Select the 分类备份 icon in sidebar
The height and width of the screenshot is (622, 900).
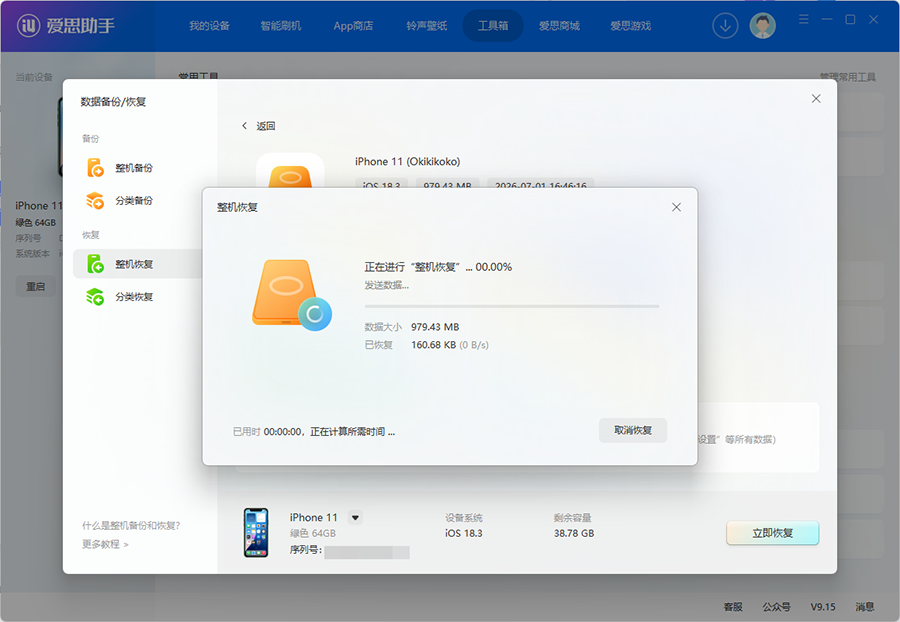pyautogui.click(x=95, y=200)
